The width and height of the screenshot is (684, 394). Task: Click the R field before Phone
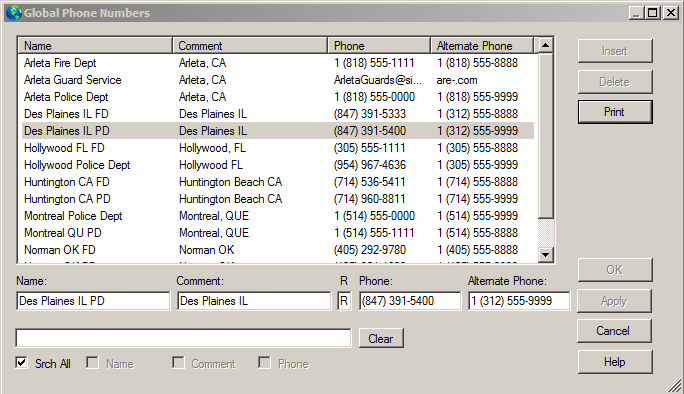[344, 301]
